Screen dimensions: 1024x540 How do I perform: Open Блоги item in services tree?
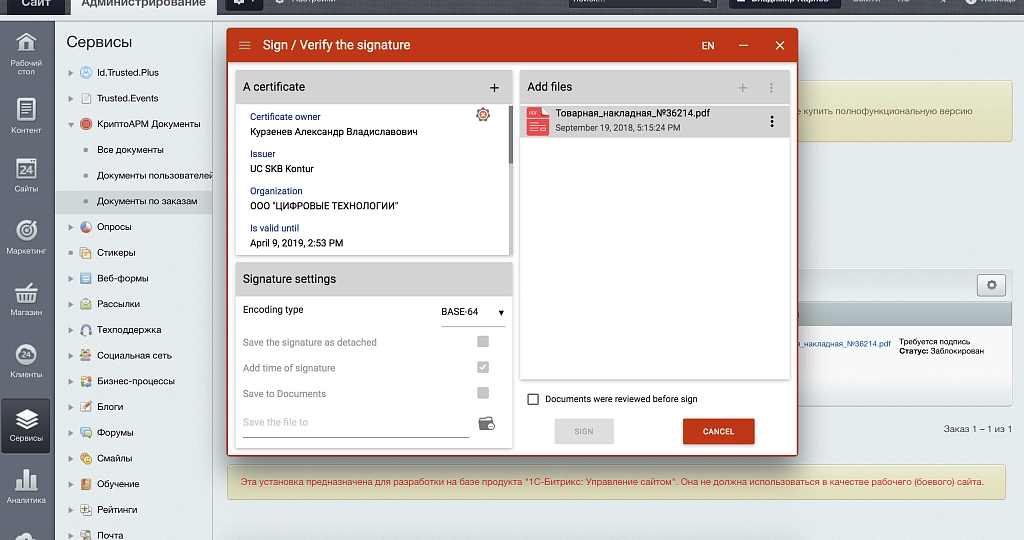(x=110, y=407)
